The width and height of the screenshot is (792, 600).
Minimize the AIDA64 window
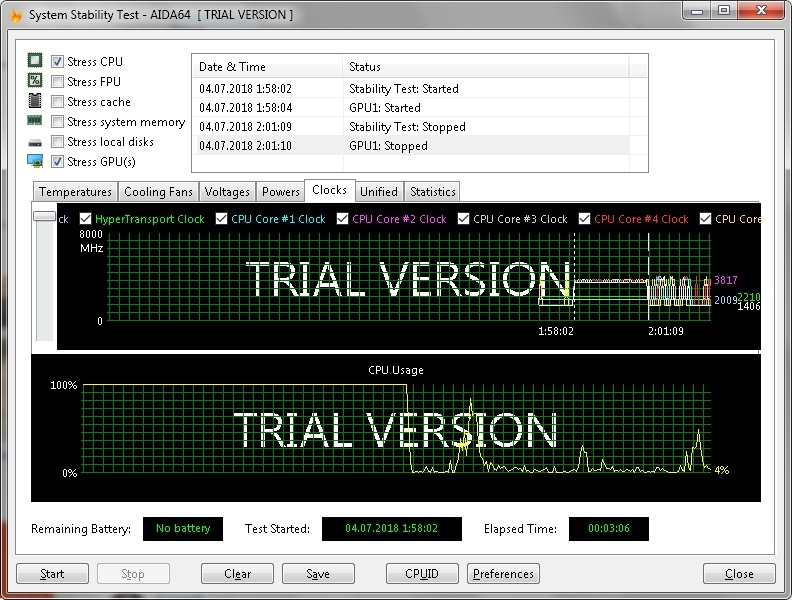tap(697, 11)
